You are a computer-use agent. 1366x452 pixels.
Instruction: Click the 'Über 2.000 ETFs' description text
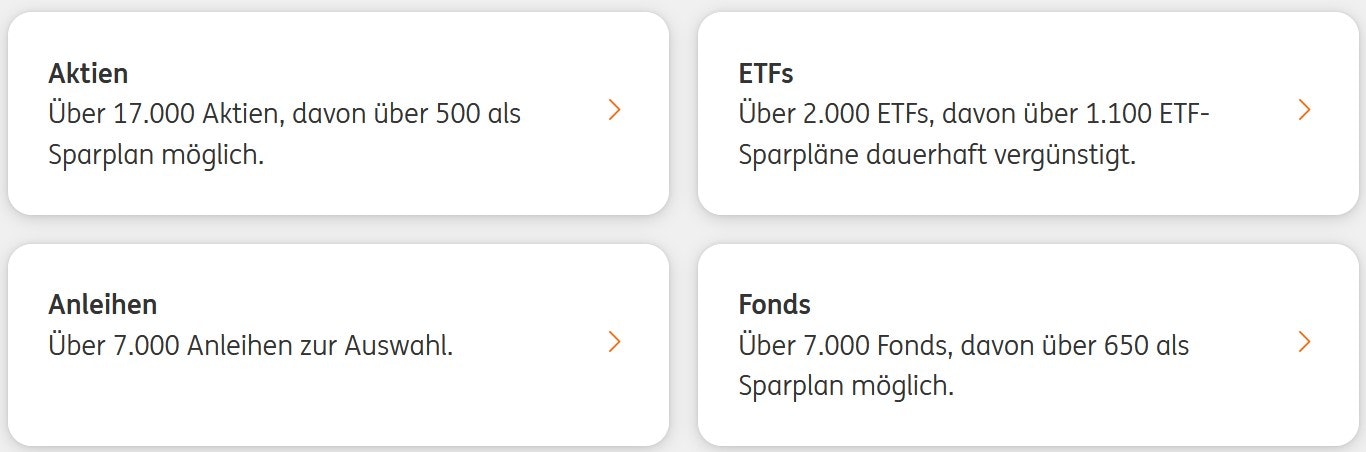852,114
